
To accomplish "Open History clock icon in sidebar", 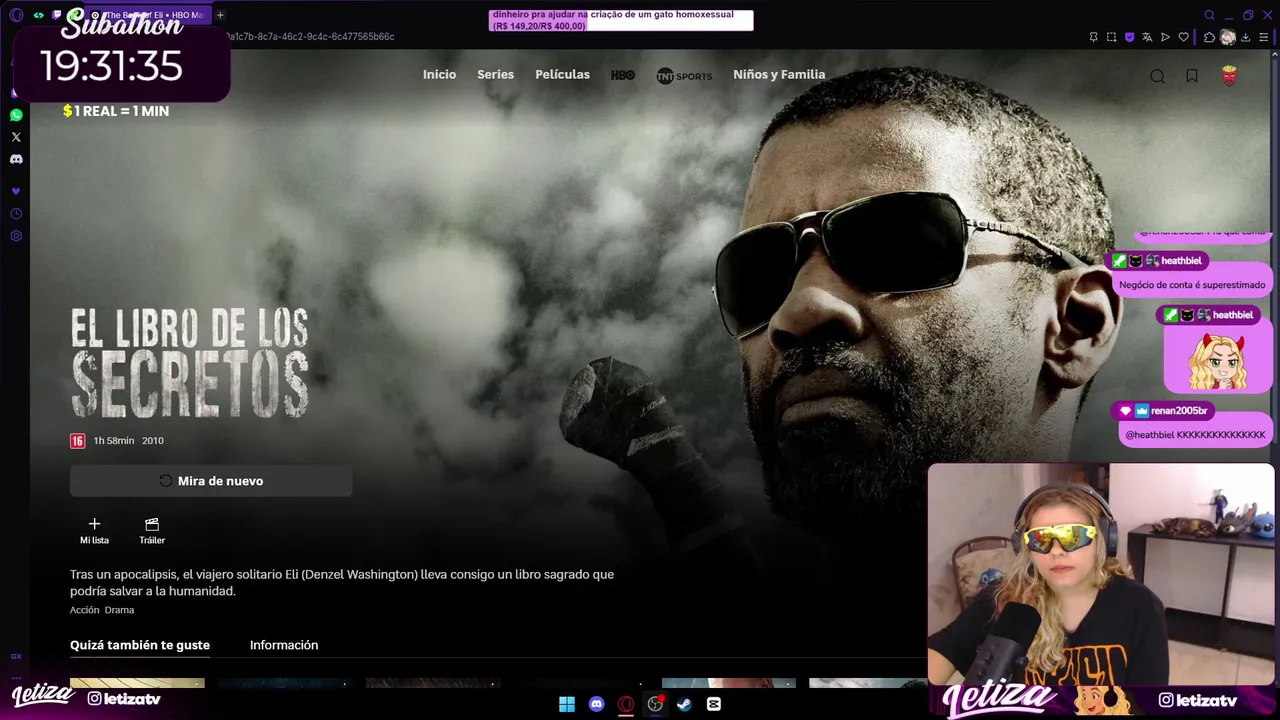I will tap(16, 214).
